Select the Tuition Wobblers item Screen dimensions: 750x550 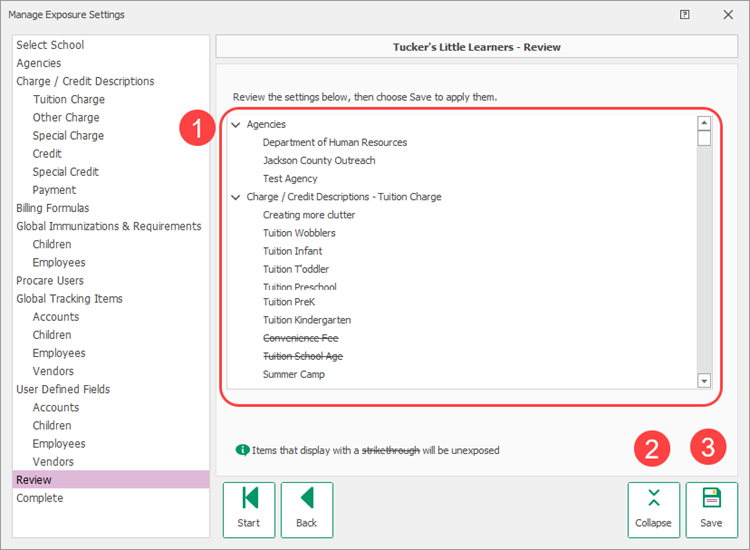pyautogui.click(x=299, y=233)
